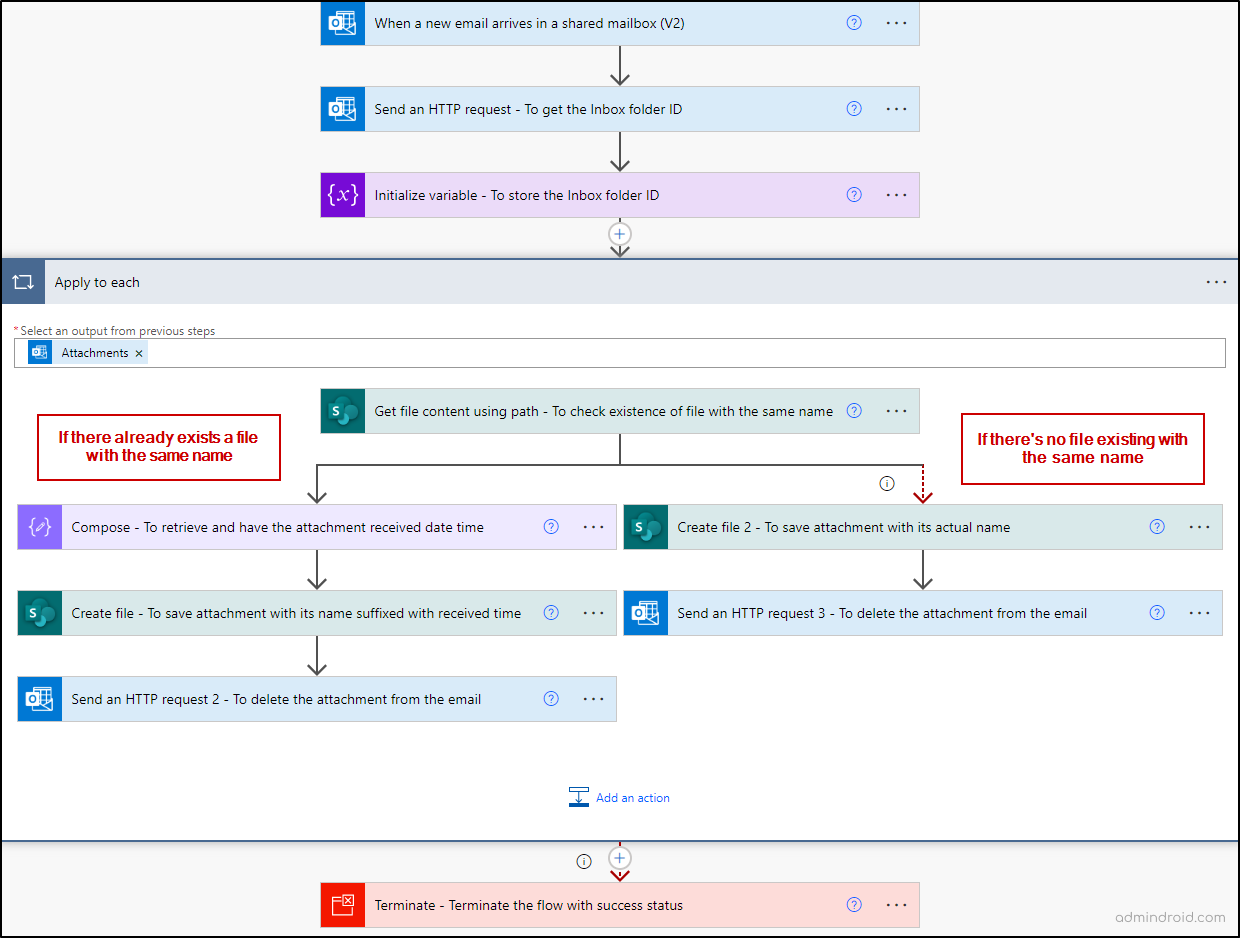
Task: Insert step via plus above Apply to each
Action: (620, 233)
